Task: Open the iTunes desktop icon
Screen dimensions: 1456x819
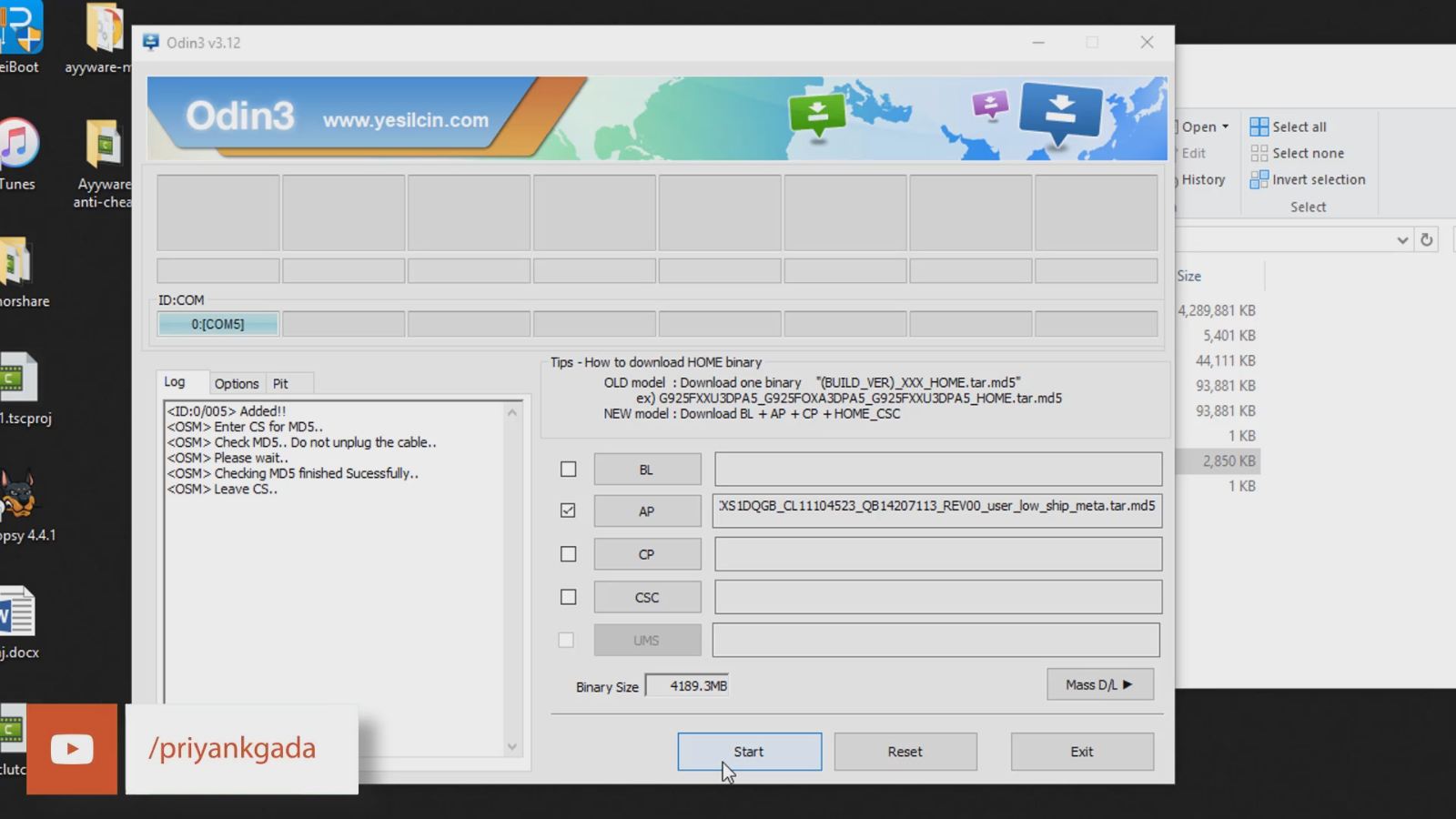Action: [x=18, y=155]
